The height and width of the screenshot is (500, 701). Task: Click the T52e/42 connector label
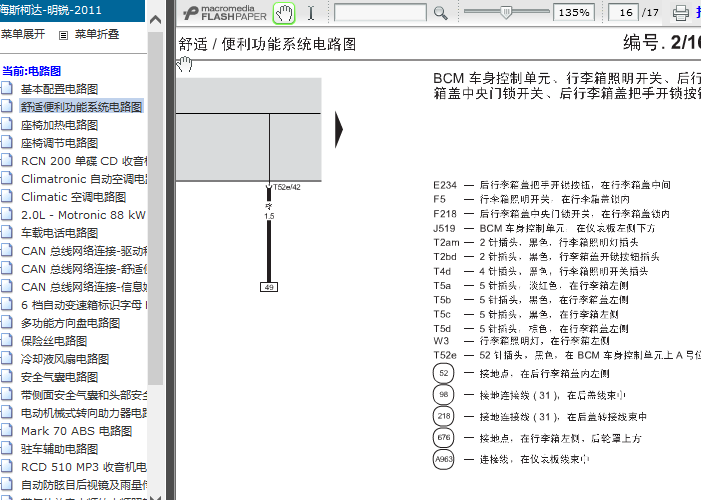[x=287, y=187]
